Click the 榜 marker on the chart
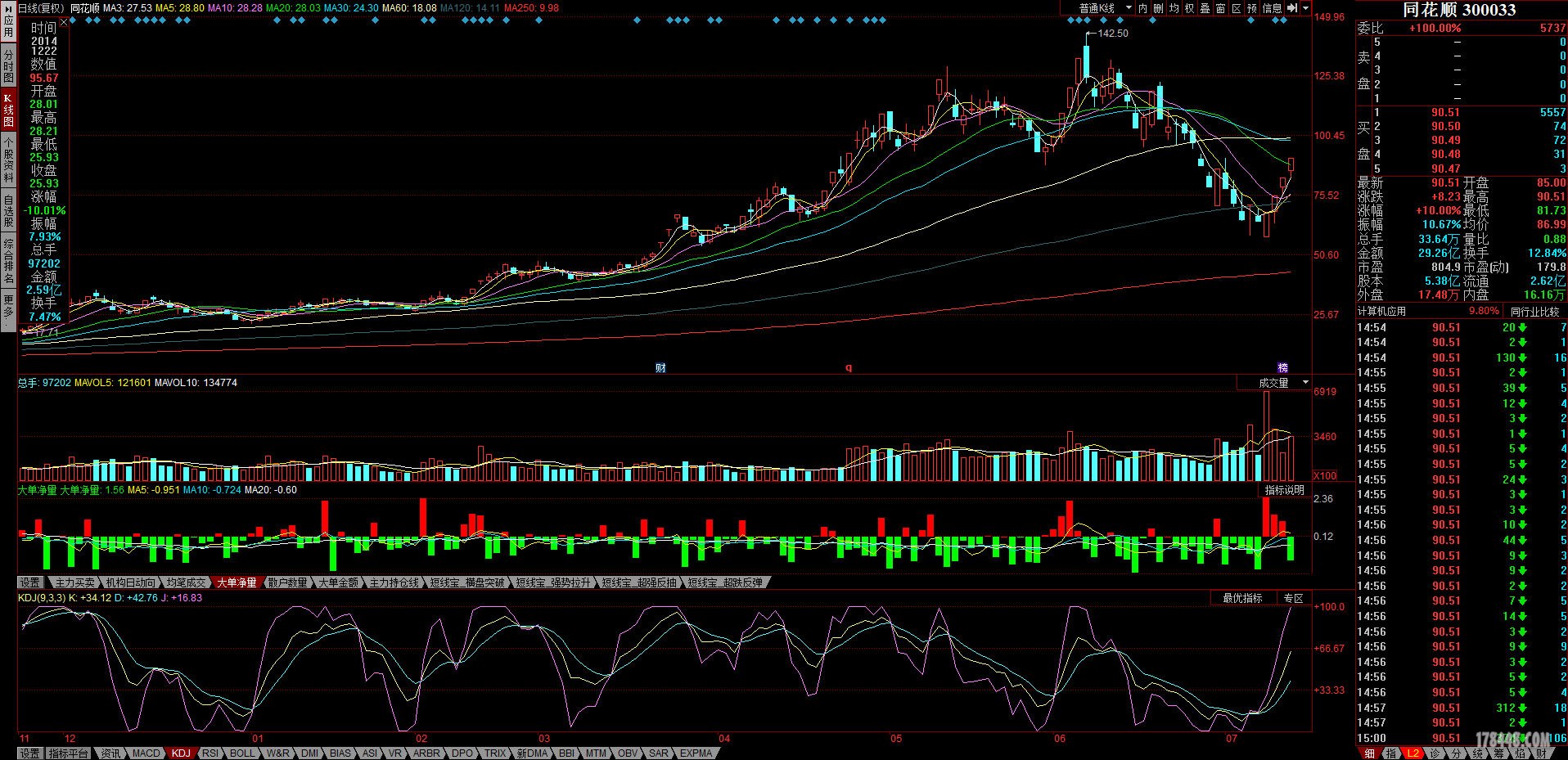Image resolution: width=1568 pixels, height=760 pixels. click(x=1282, y=368)
